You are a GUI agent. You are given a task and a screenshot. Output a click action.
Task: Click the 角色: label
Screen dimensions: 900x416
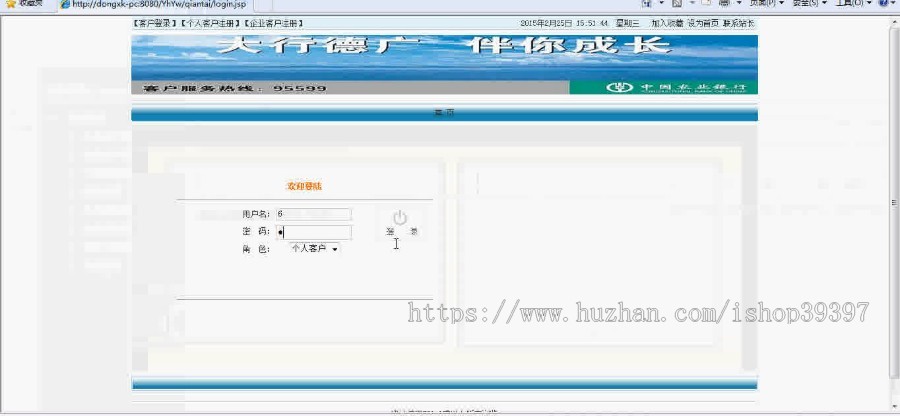[x=256, y=249]
